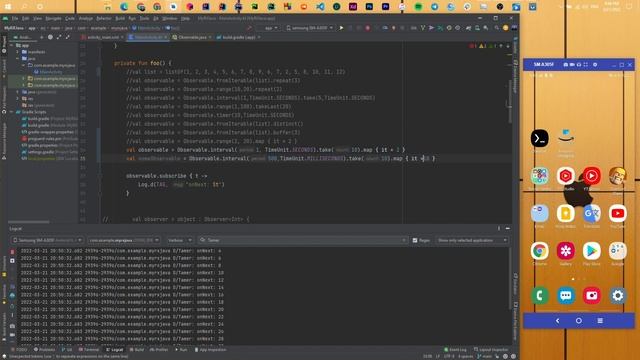Open Clash of Clans game icon
640x360 pixels.
pos(618,176)
